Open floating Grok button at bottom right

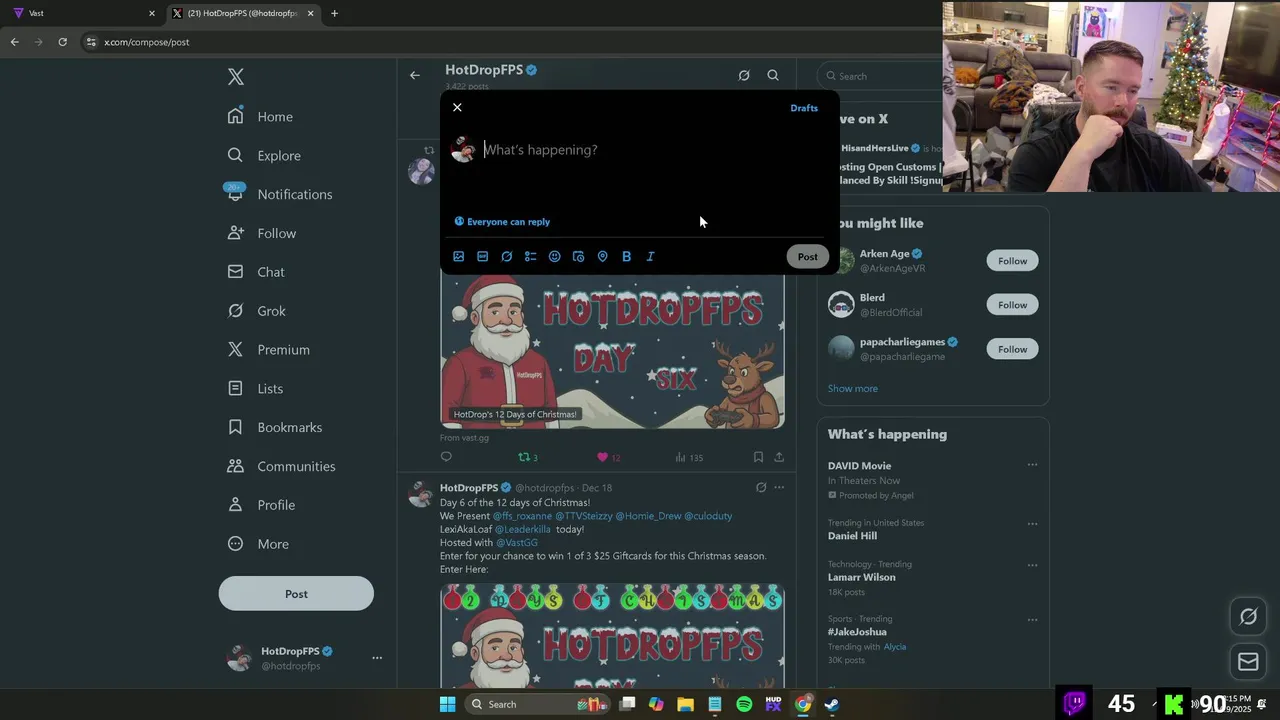pyautogui.click(x=1248, y=617)
